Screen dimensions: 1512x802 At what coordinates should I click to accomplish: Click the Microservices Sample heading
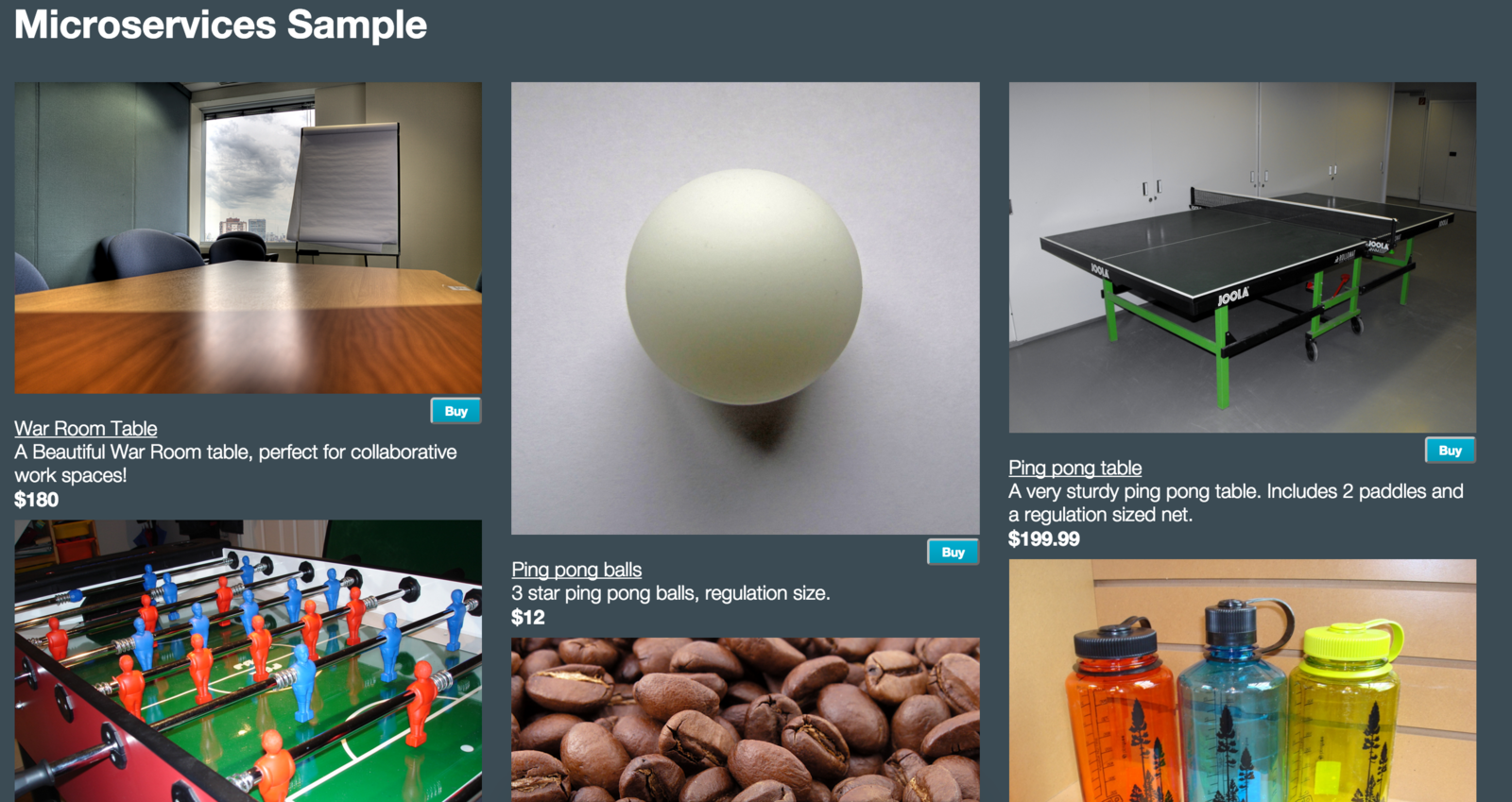pos(220,25)
